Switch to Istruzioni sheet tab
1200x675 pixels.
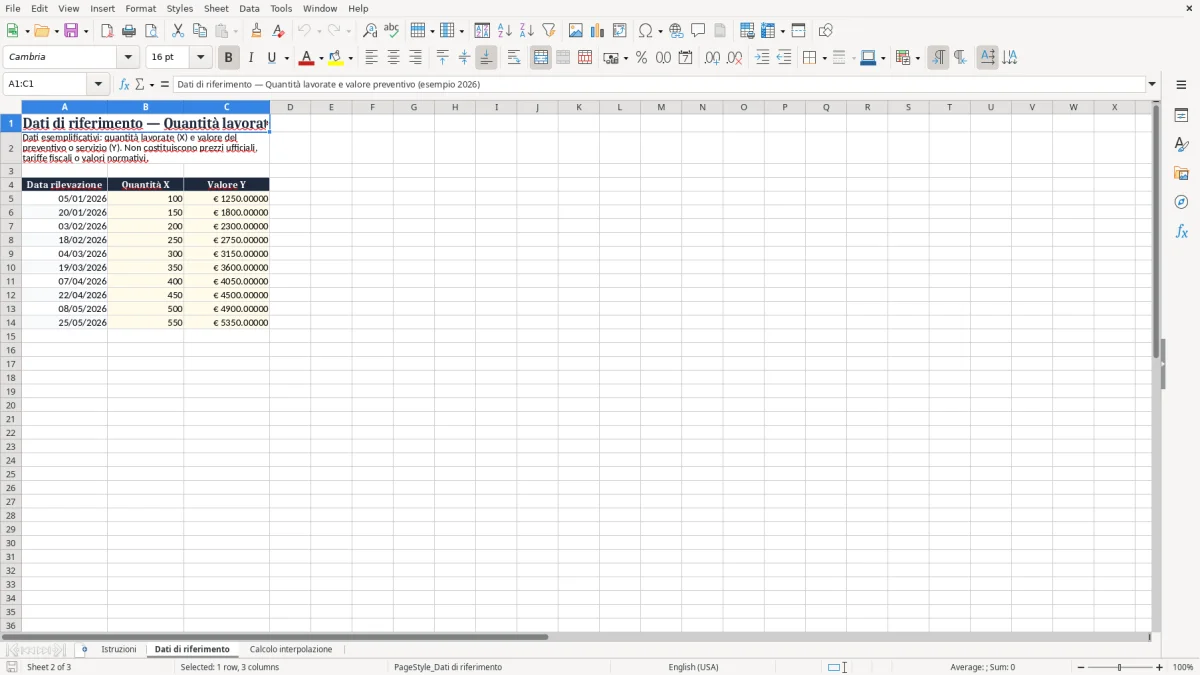[119, 650]
